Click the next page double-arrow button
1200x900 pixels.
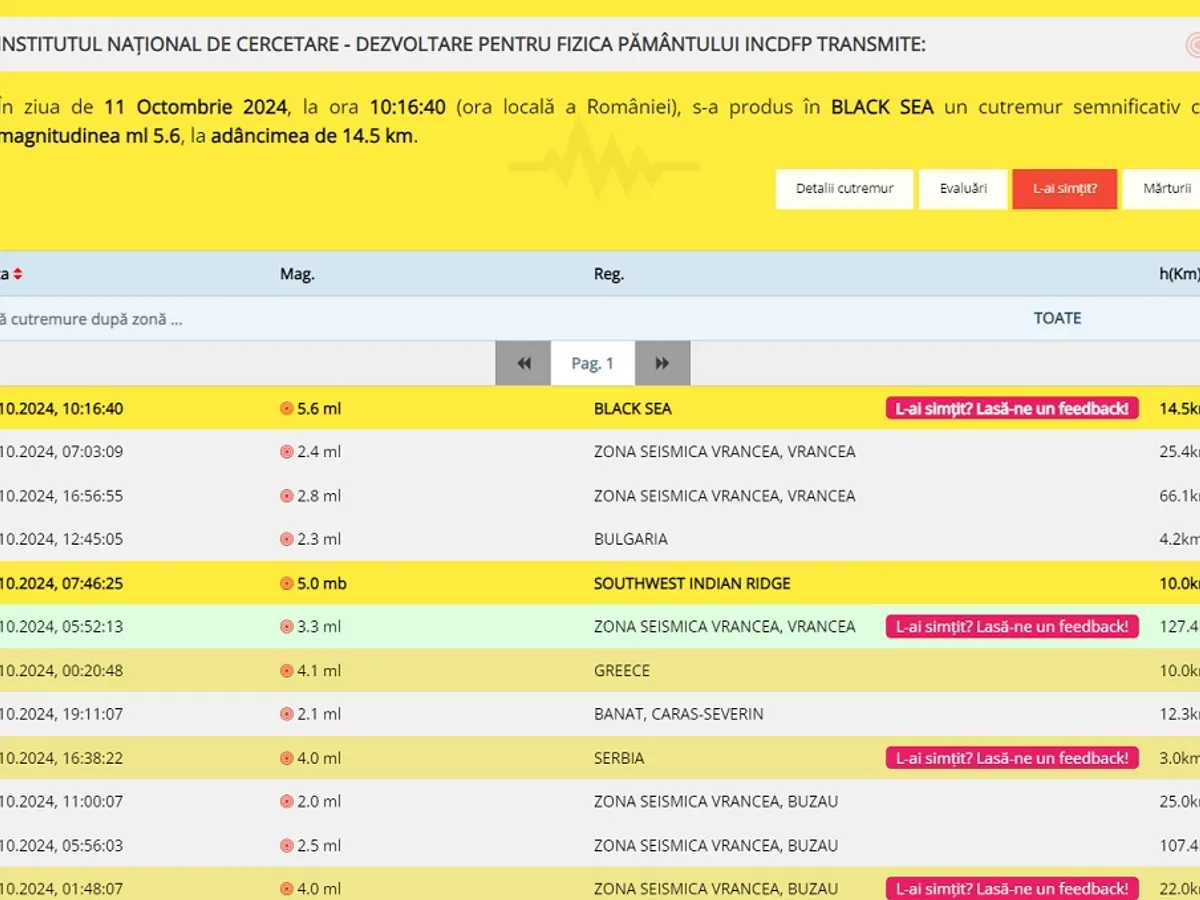pyautogui.click(x=662, y=364)
